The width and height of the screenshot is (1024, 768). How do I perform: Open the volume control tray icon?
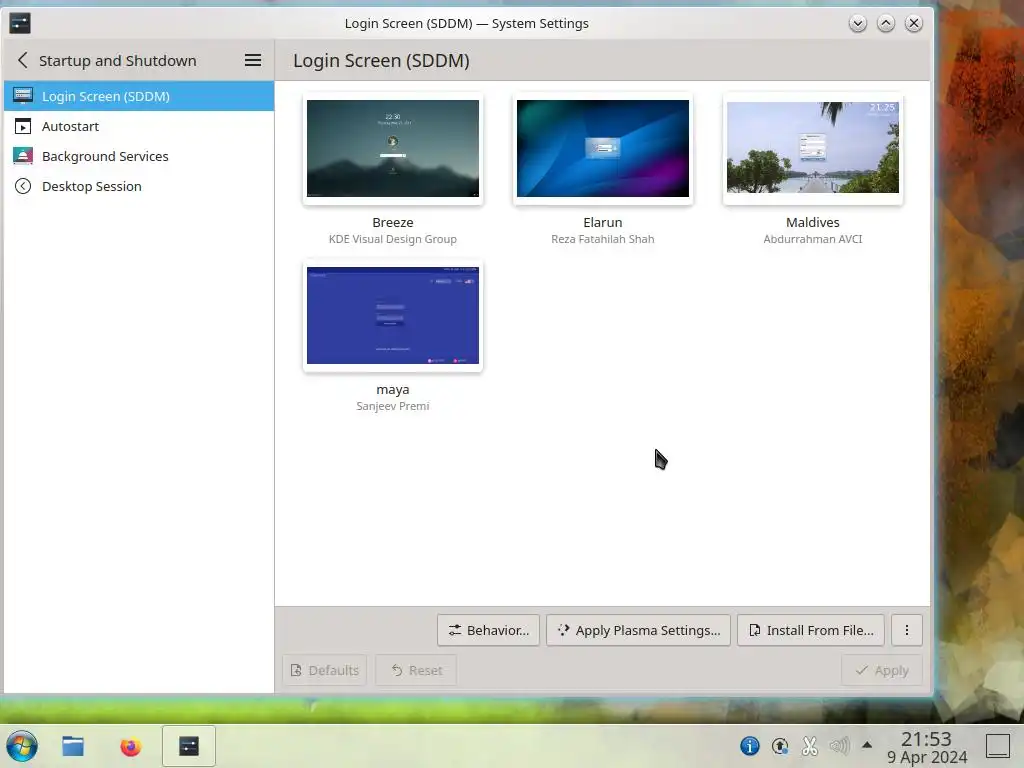coord(840,746)
